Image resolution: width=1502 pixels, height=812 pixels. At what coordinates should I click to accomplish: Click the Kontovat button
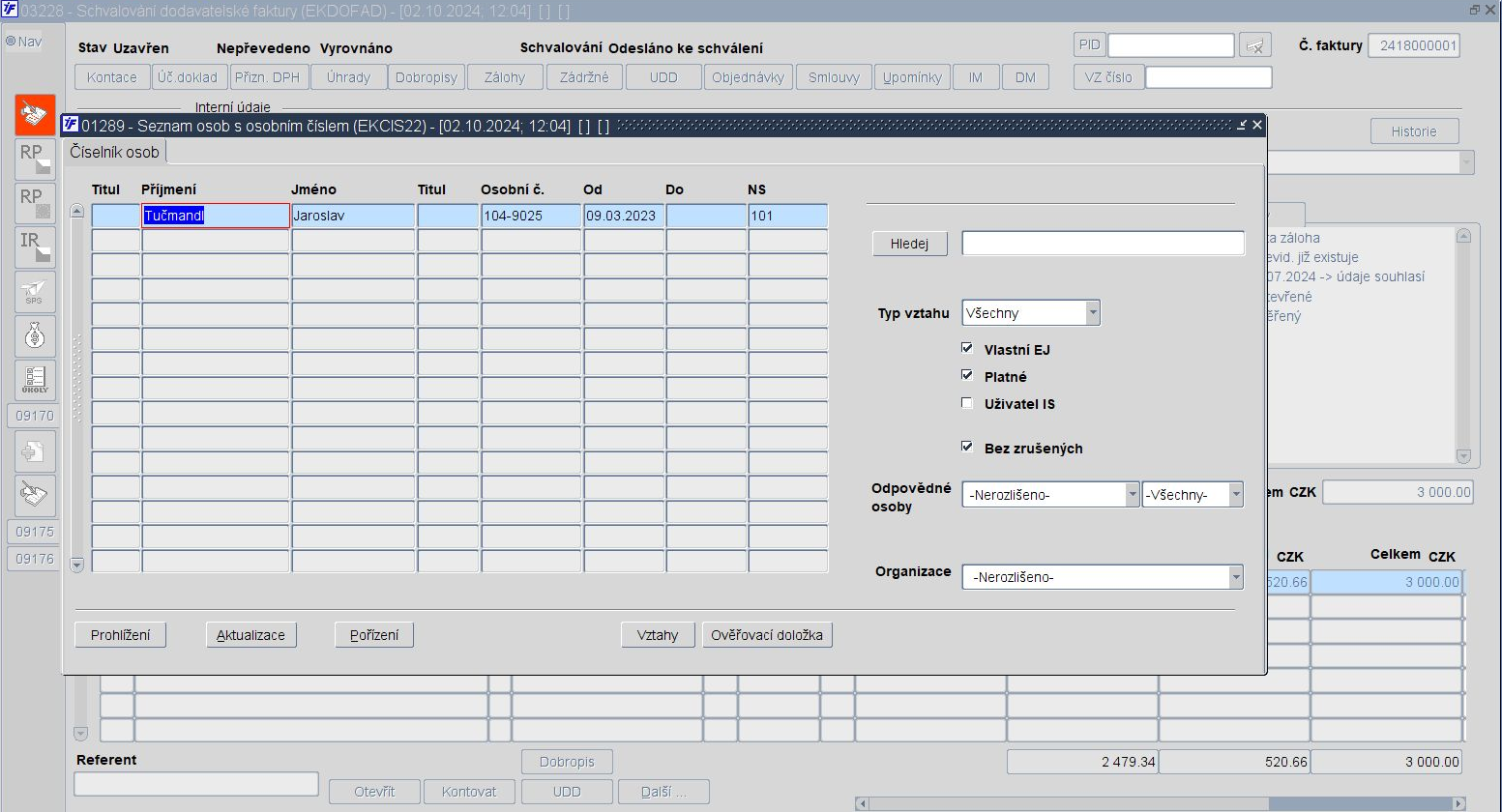(x=469, y=792)
